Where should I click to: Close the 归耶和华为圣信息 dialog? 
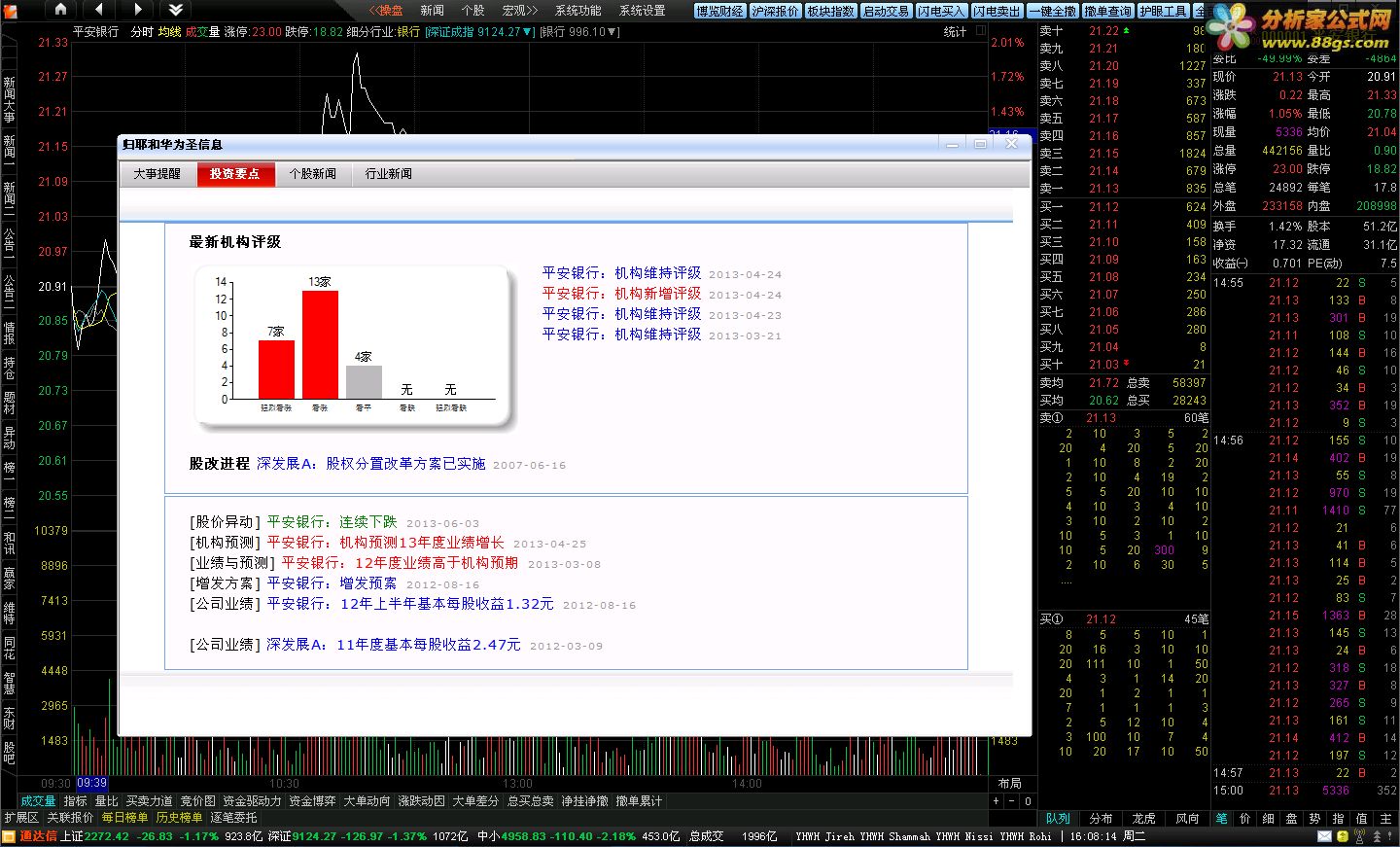pyautogui.click(x=1011, y=144)
